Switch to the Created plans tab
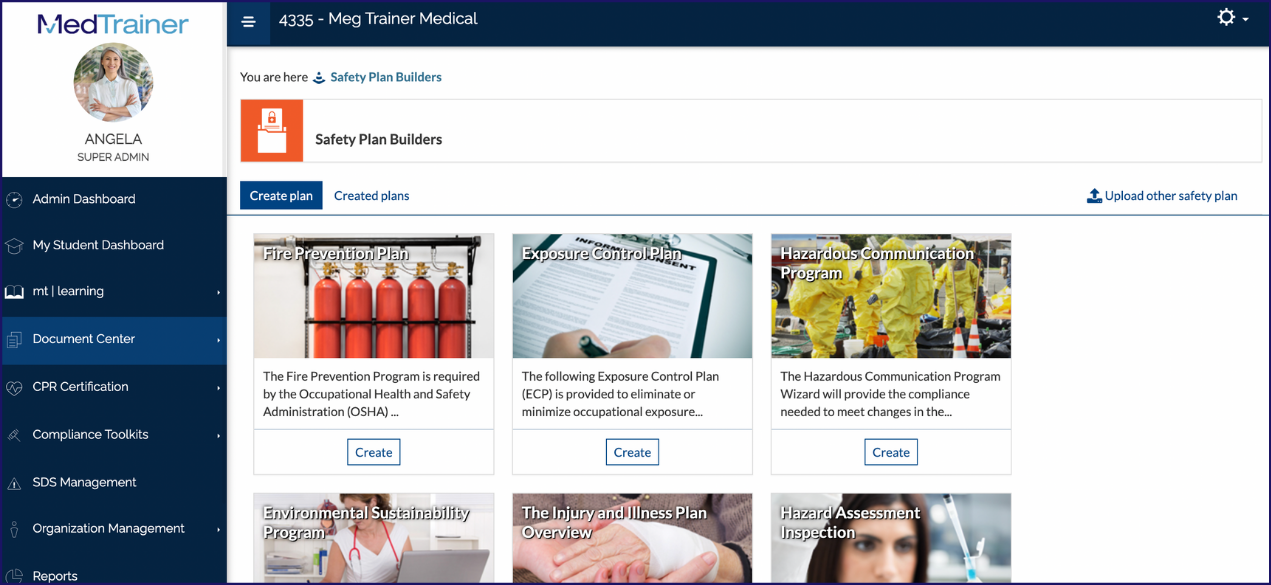This screenshot has width=1271, height=585. pos(371,196)
